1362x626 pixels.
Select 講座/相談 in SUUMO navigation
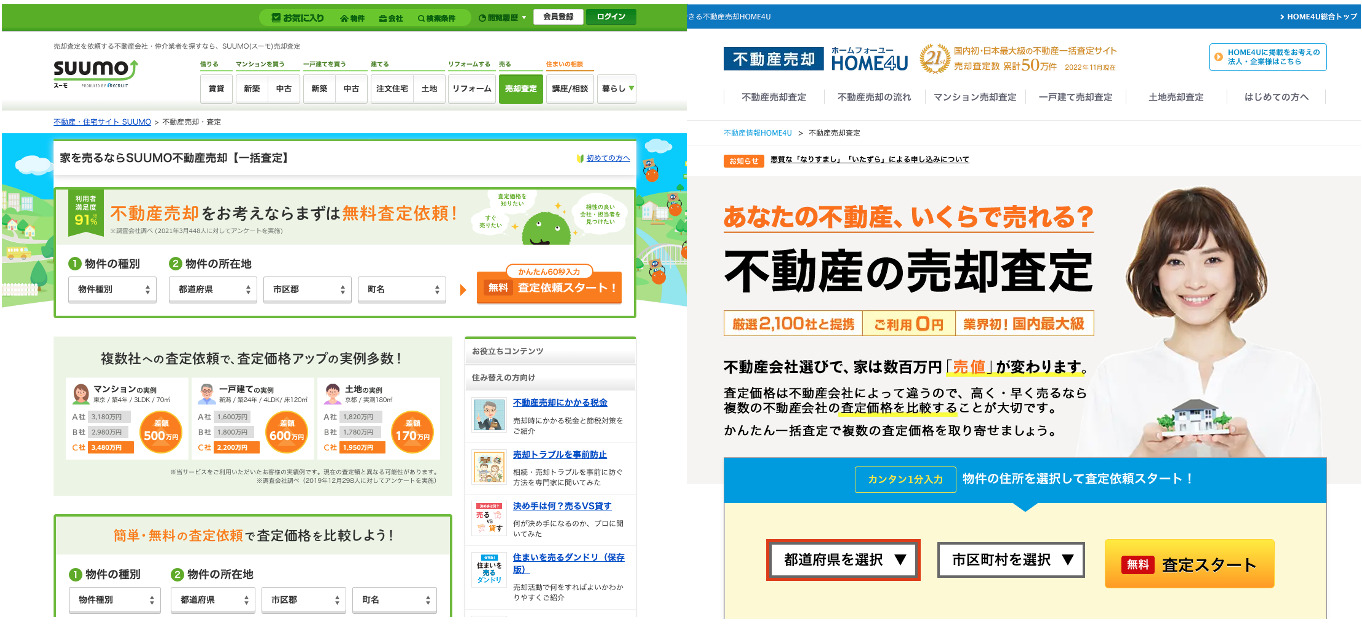[x=570, y=89]
